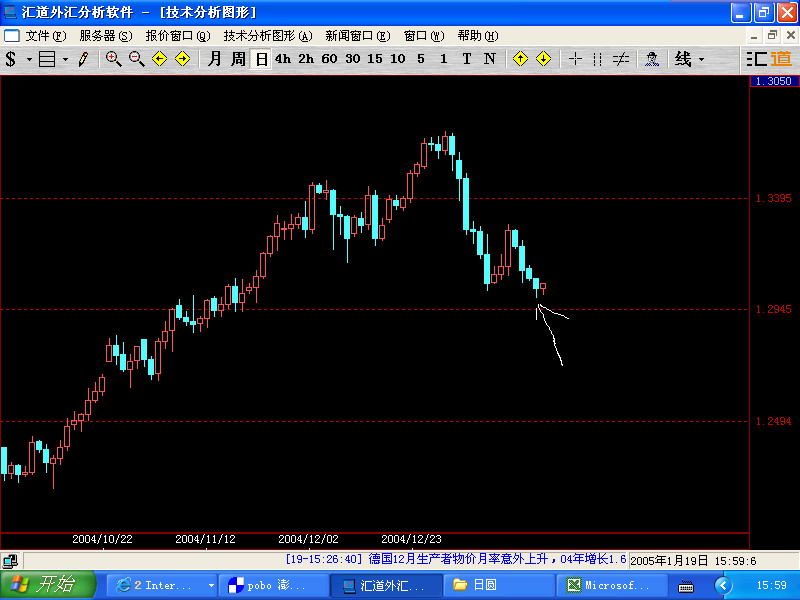The height and width of the screenshot is (600, 800).
Task: Click the 1.2945 price level label
Action: pyautogui.click(x=773, y=309)
